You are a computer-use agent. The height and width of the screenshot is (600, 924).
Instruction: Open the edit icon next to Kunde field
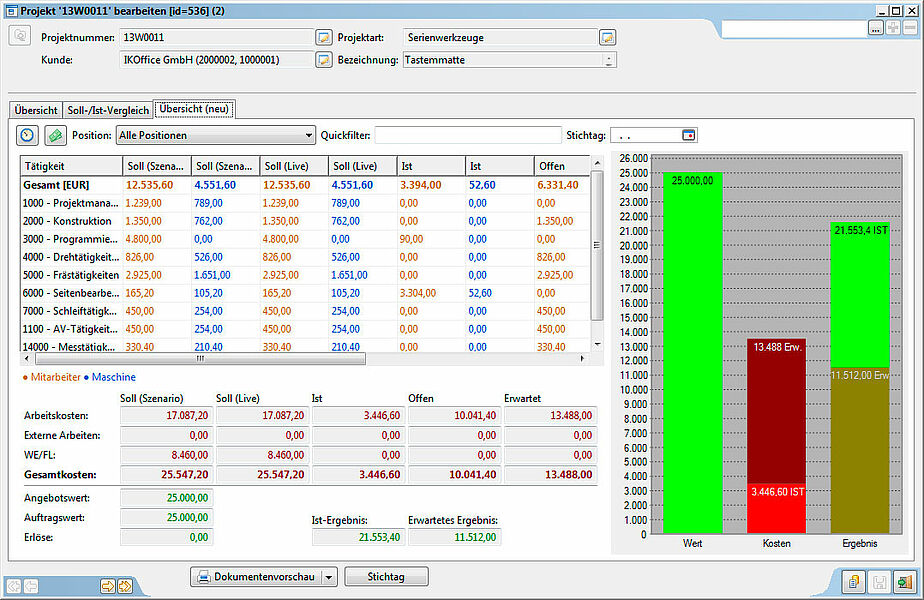pos(324,60)
